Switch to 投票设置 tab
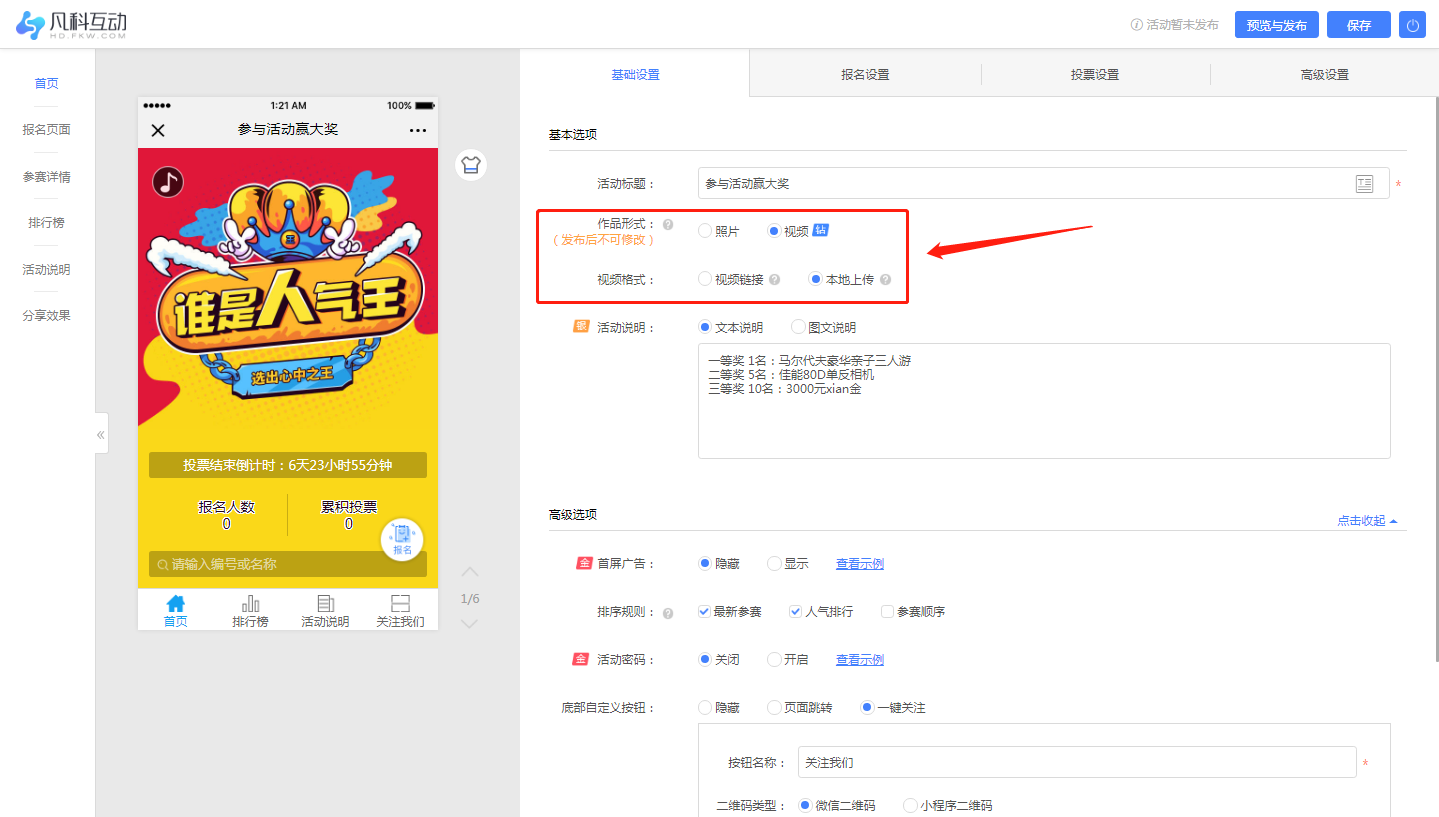Screen dimensions: 1439x817 tap(1095, 75)
